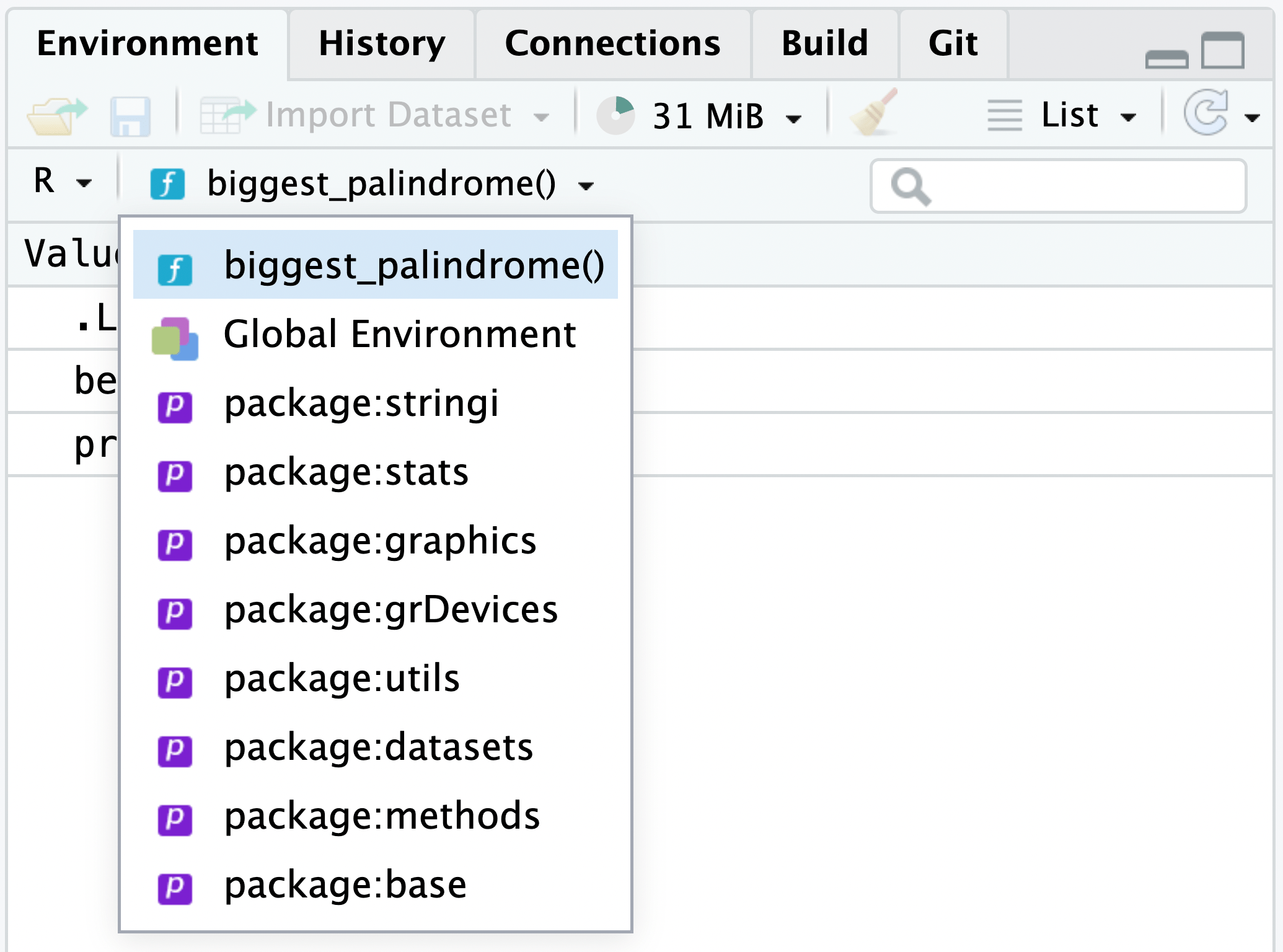Image resolution: width=1283 pixels, height=952 pixels.
Task: Open the Git tab
Action: click(x=952, y=43)
